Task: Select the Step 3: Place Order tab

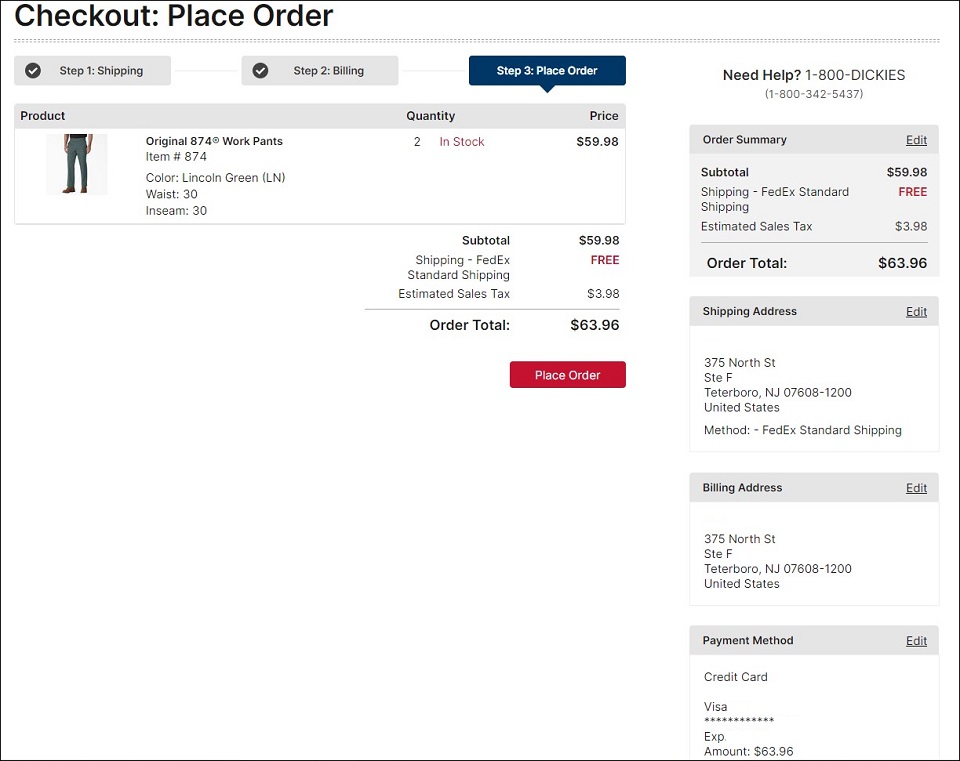Action: (x=547, y=70)
